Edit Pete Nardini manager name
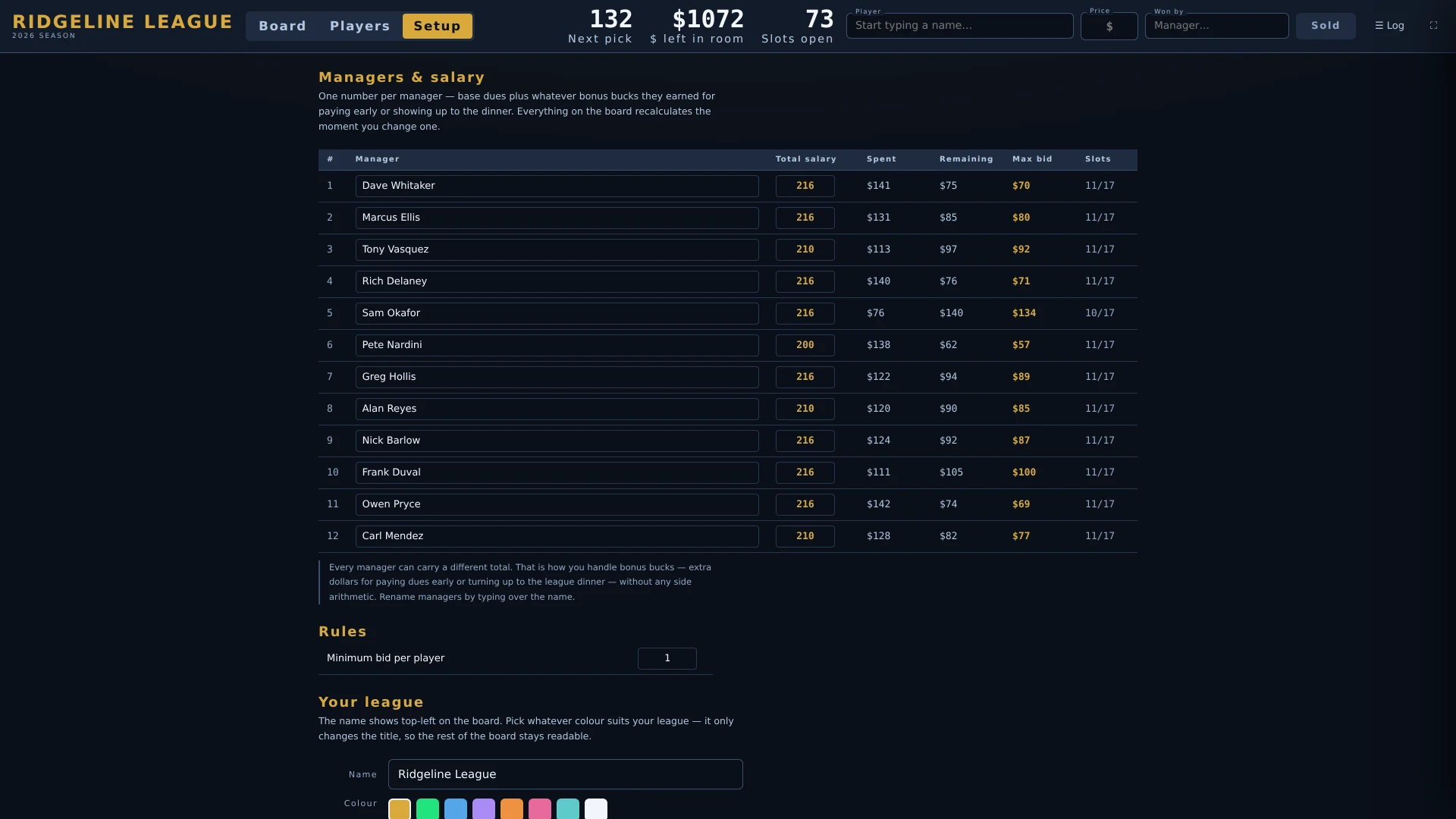This screenshot has width=1456, height=819. coord(557,345)
